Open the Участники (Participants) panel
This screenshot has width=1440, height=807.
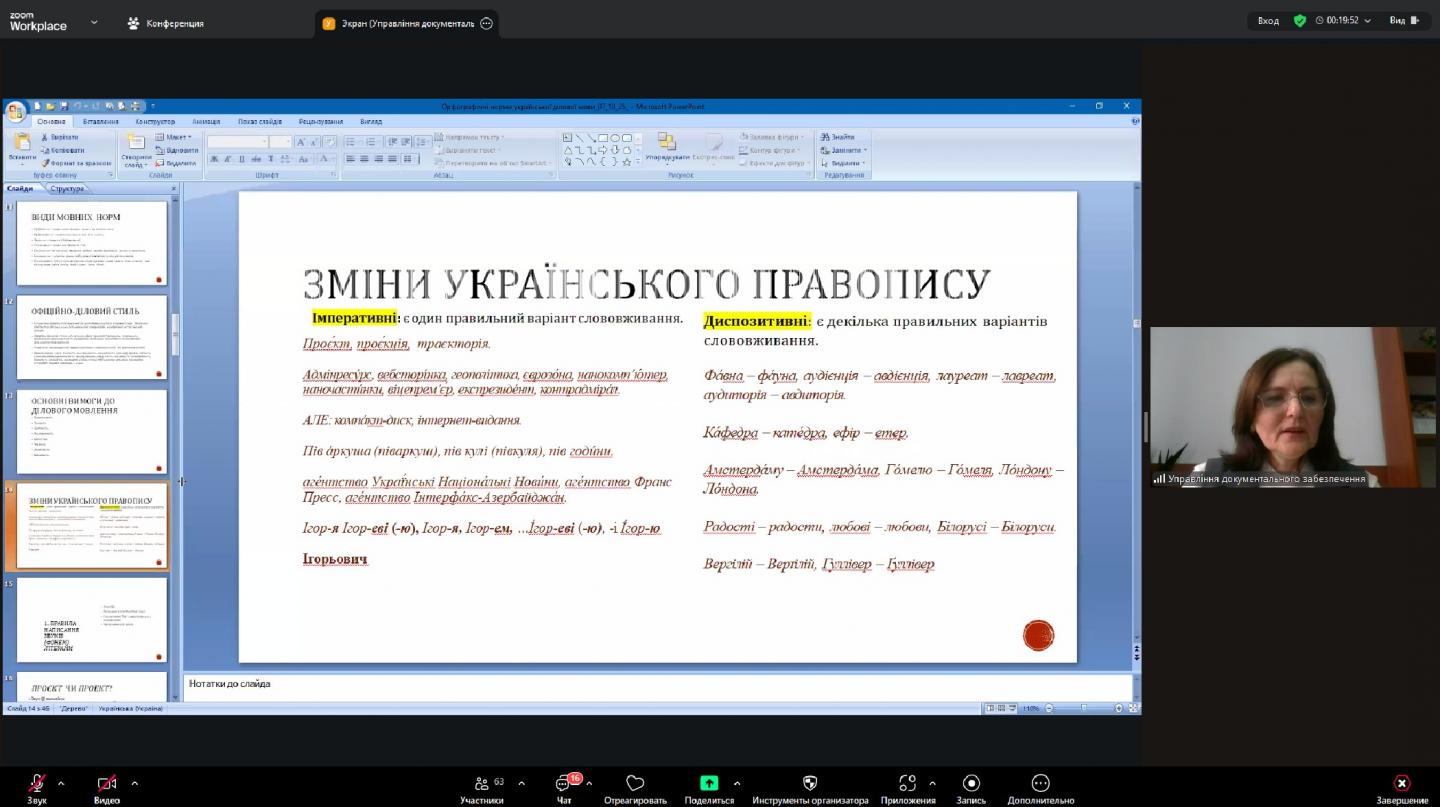tap(482, 784)
